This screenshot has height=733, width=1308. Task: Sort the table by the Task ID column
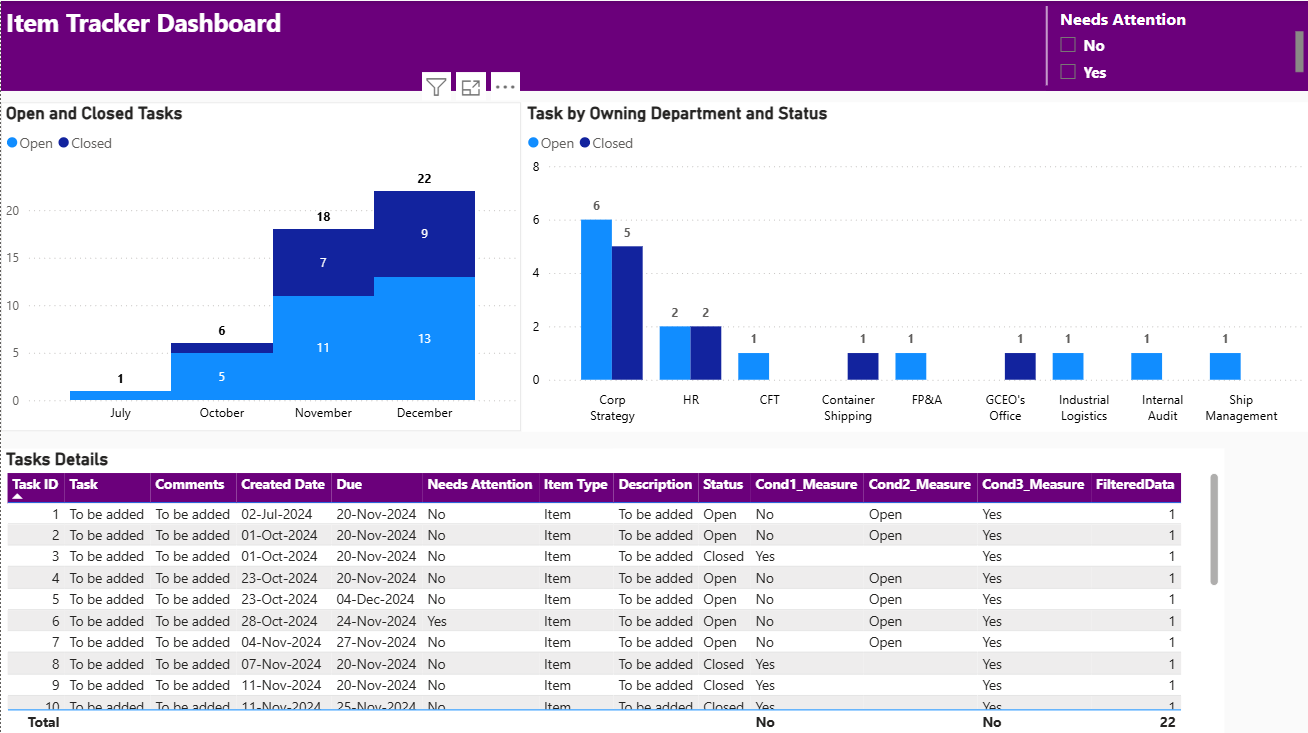33,486
